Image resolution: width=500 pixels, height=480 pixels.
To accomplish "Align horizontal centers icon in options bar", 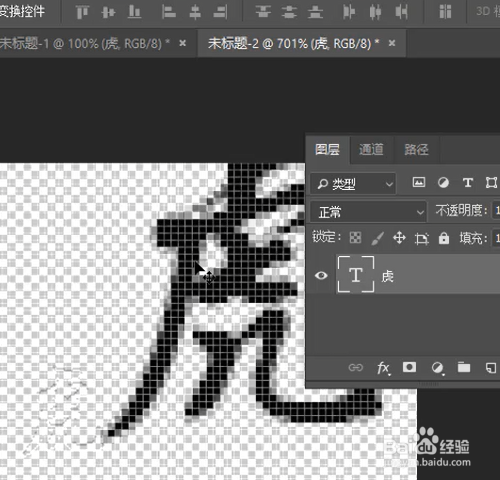I will click(x=195, y=12).
